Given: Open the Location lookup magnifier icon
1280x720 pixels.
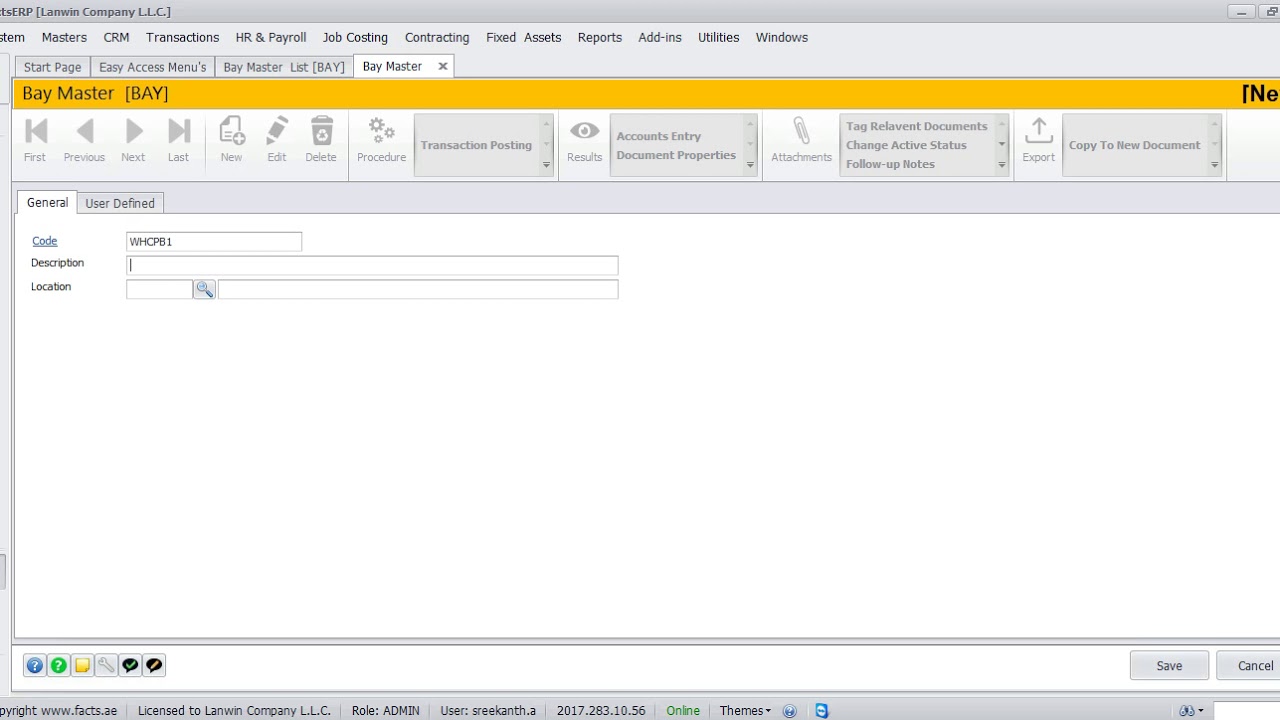Looking at the screenshot, I should coord(205,289).
